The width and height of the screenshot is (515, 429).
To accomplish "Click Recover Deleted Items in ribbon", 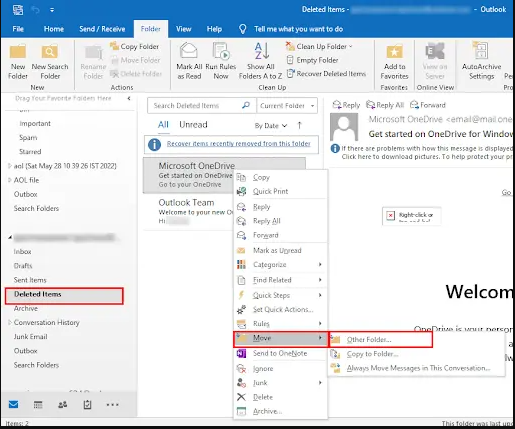I will pyautogui.click(x=326, y=74).
